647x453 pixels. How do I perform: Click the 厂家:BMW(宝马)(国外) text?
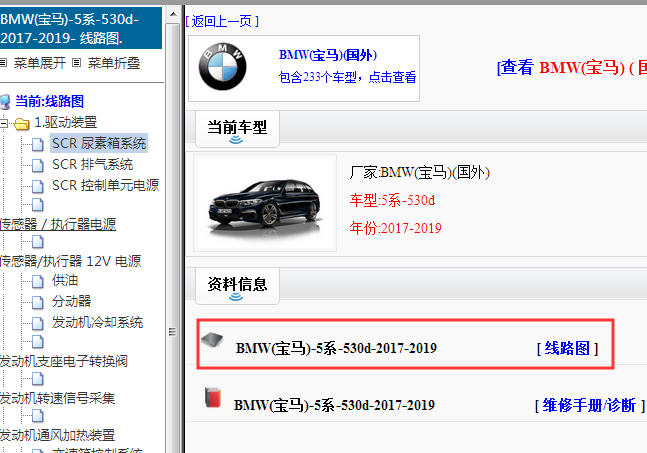tap(420, 172)
